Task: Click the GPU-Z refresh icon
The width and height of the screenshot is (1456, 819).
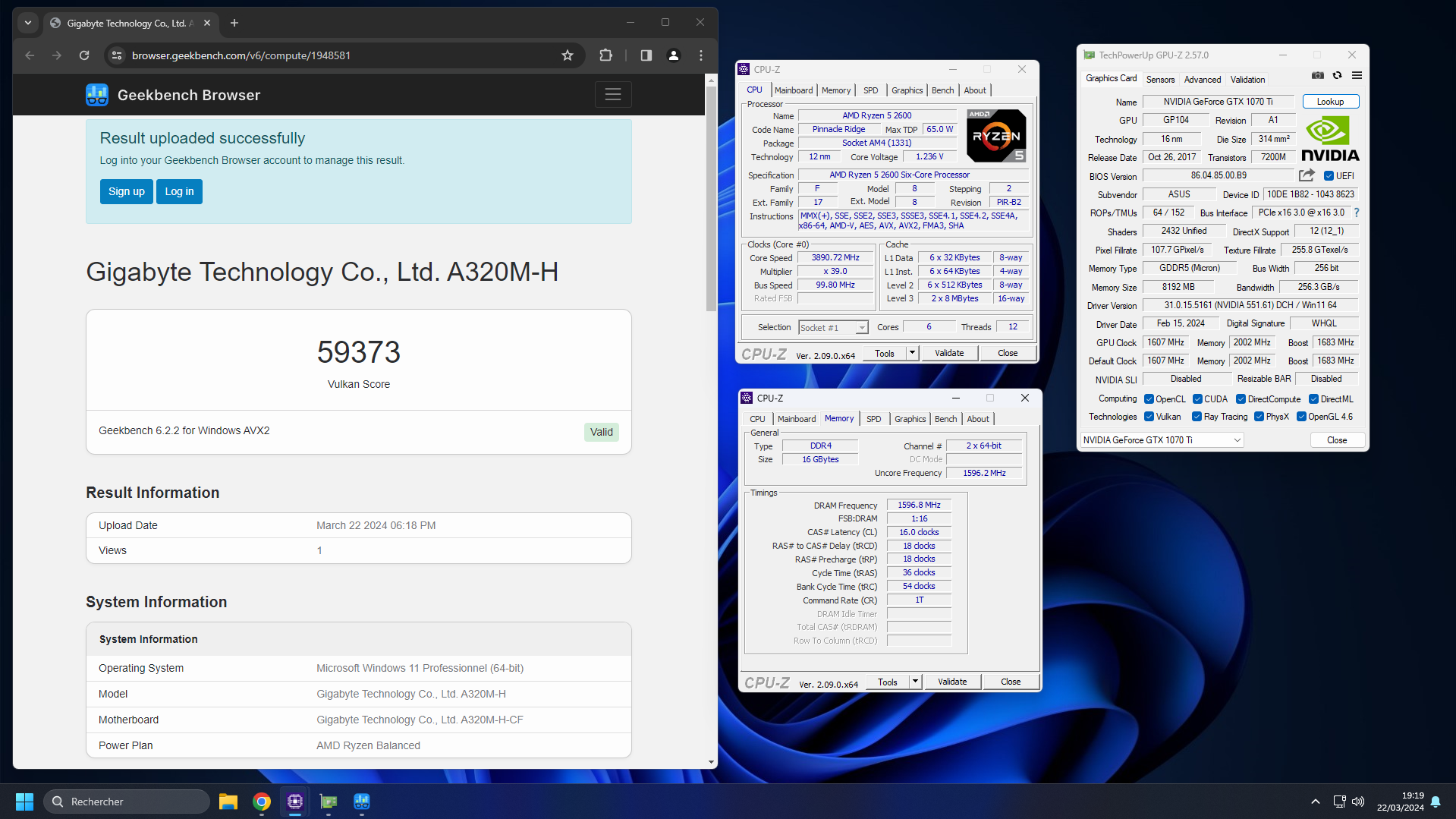Action: 1338,76
